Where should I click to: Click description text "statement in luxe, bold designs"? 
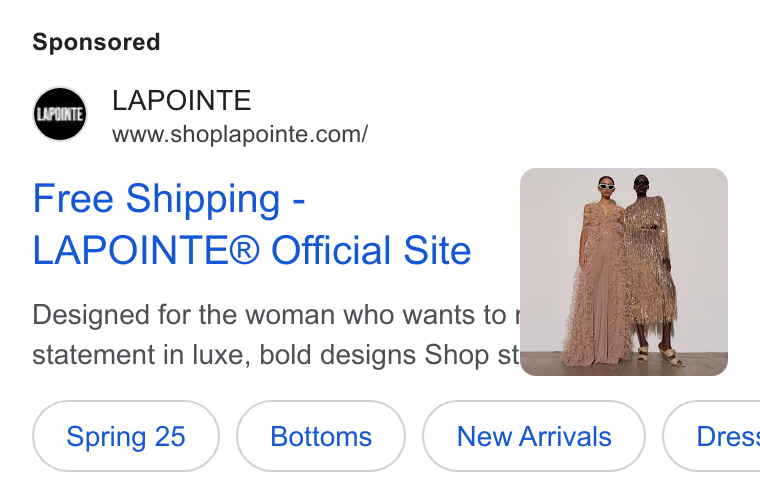click(224, 355)
